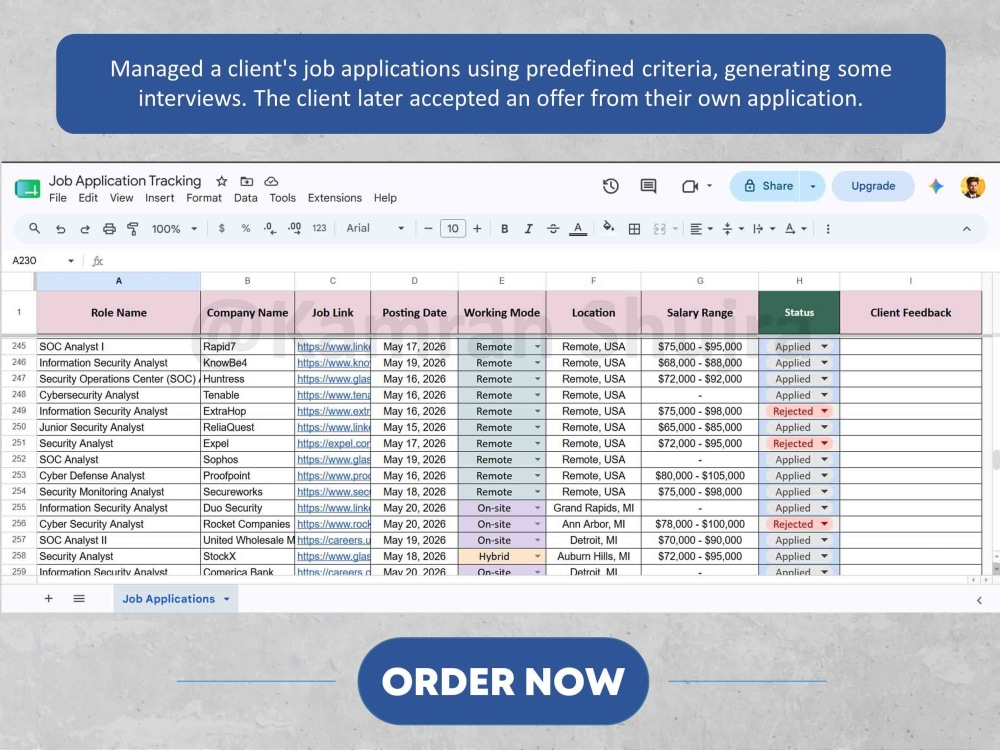Open the Rocket Companies job link

coord(334,524)
